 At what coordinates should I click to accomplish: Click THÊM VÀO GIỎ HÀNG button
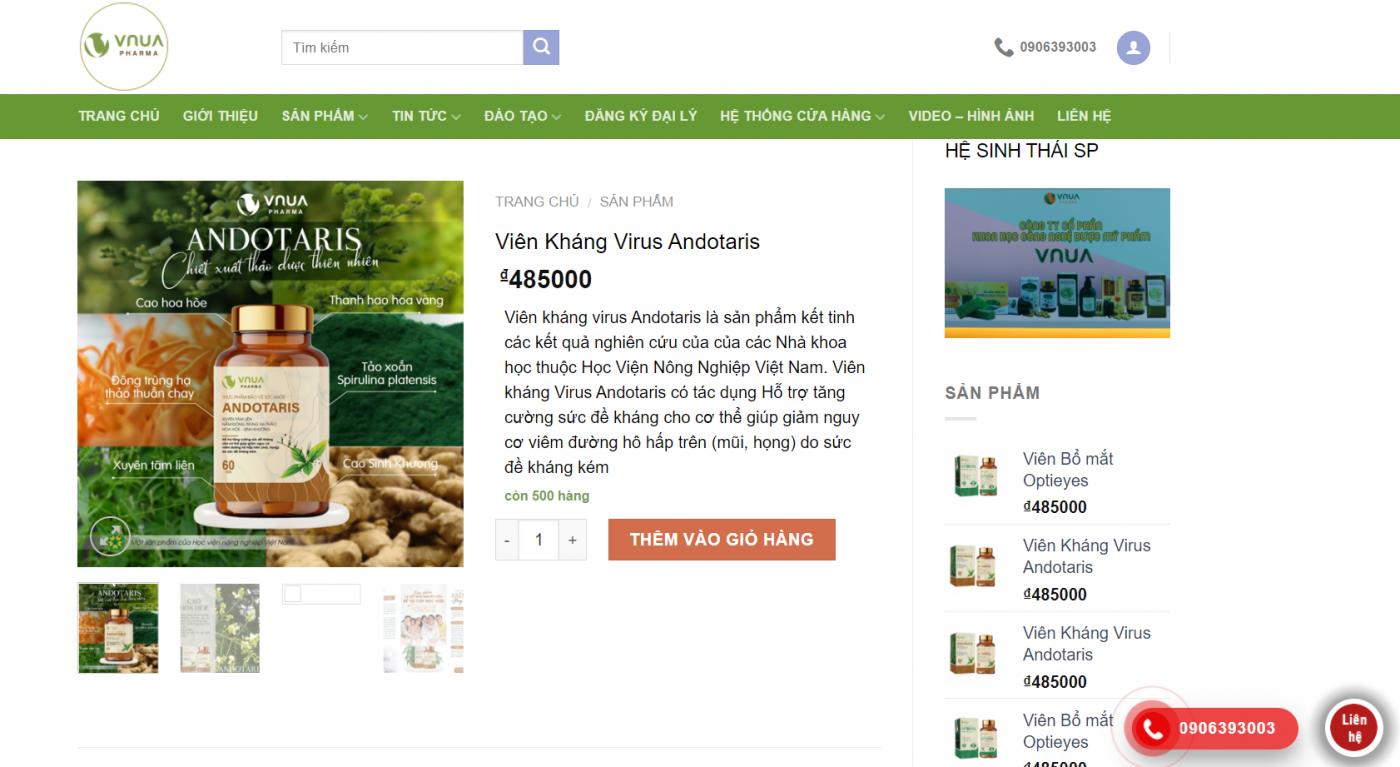(x=721, y=540)
